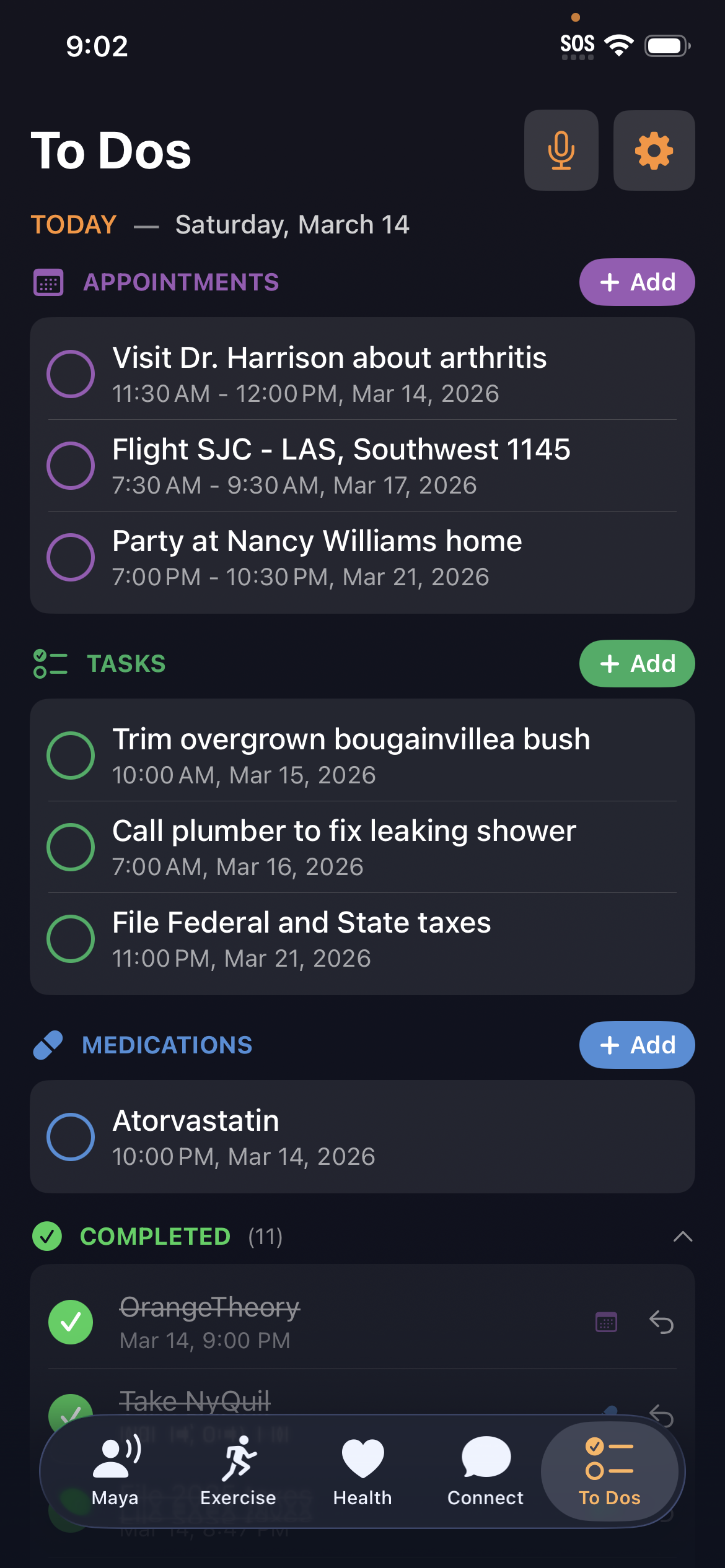Tap the microphone voice input icon
The height and width of the screenshot is (1568, 725).
pyautogui.click(x=561, y=150)
